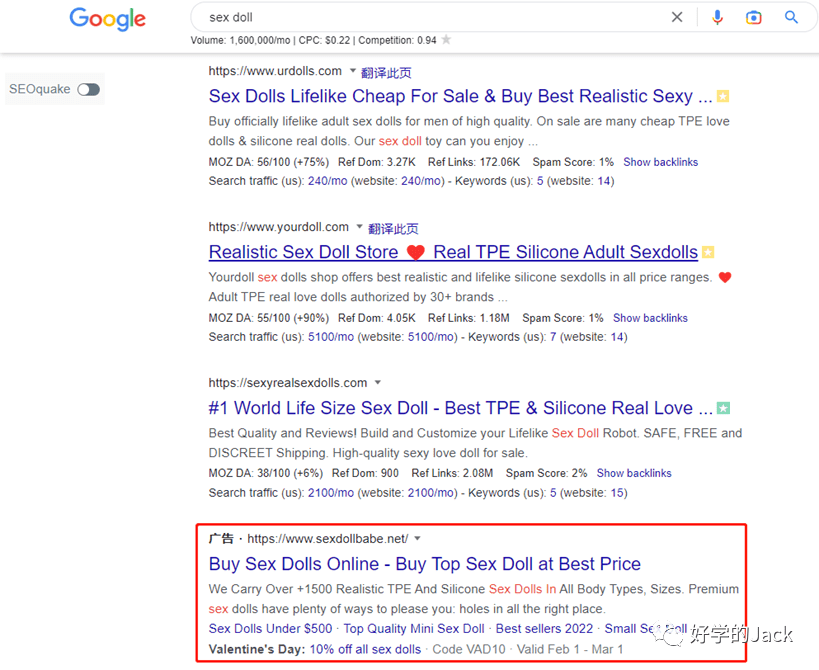The width and height of the screenshot is (819, 670).
Task: Expand dropdown arrow next to sexyrealsexdolls.com URL
Action: coord(378,382)
